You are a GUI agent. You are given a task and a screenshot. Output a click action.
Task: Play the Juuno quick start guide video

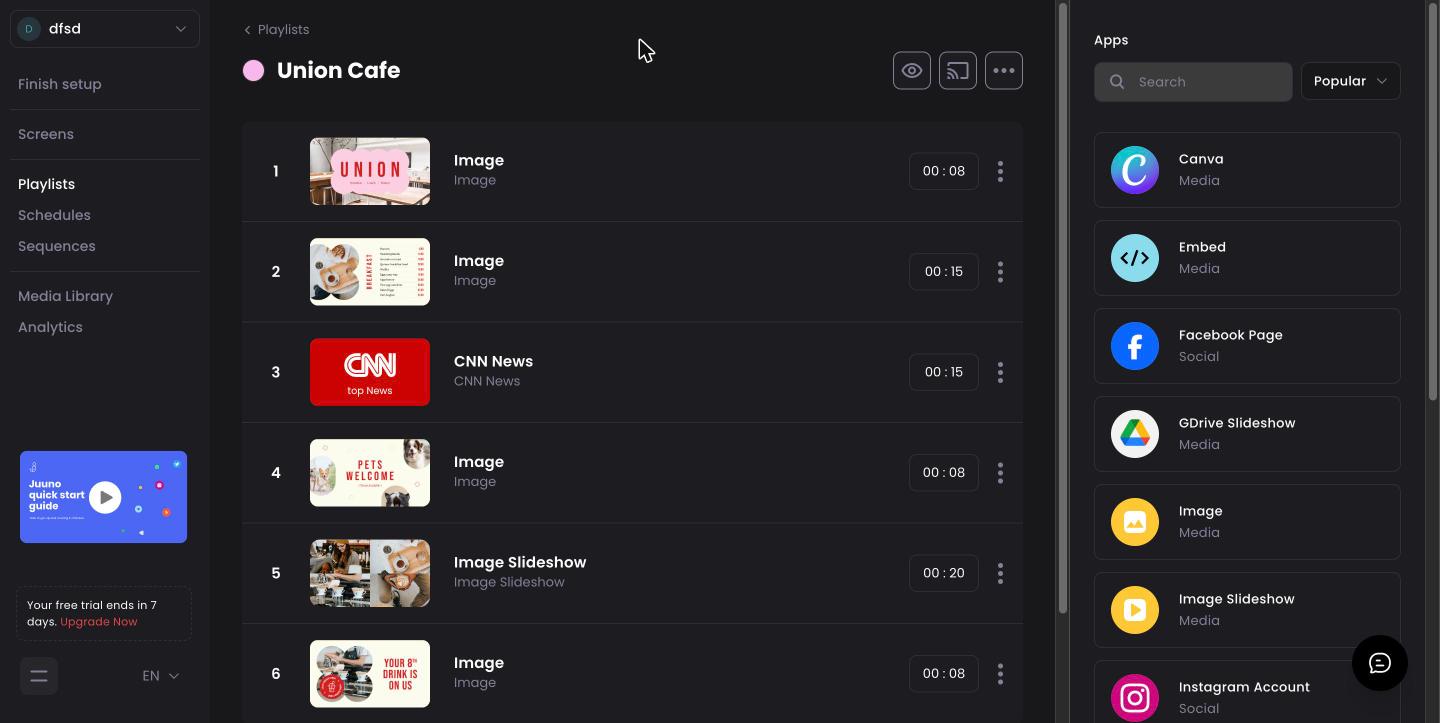tap(105, 497)
